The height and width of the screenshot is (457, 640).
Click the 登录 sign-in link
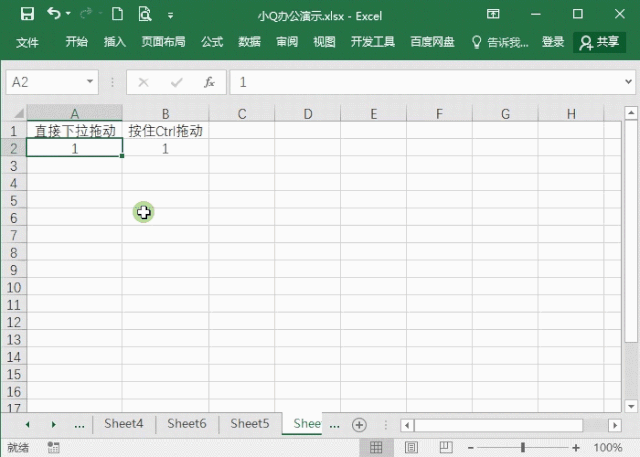pos(553,42)
